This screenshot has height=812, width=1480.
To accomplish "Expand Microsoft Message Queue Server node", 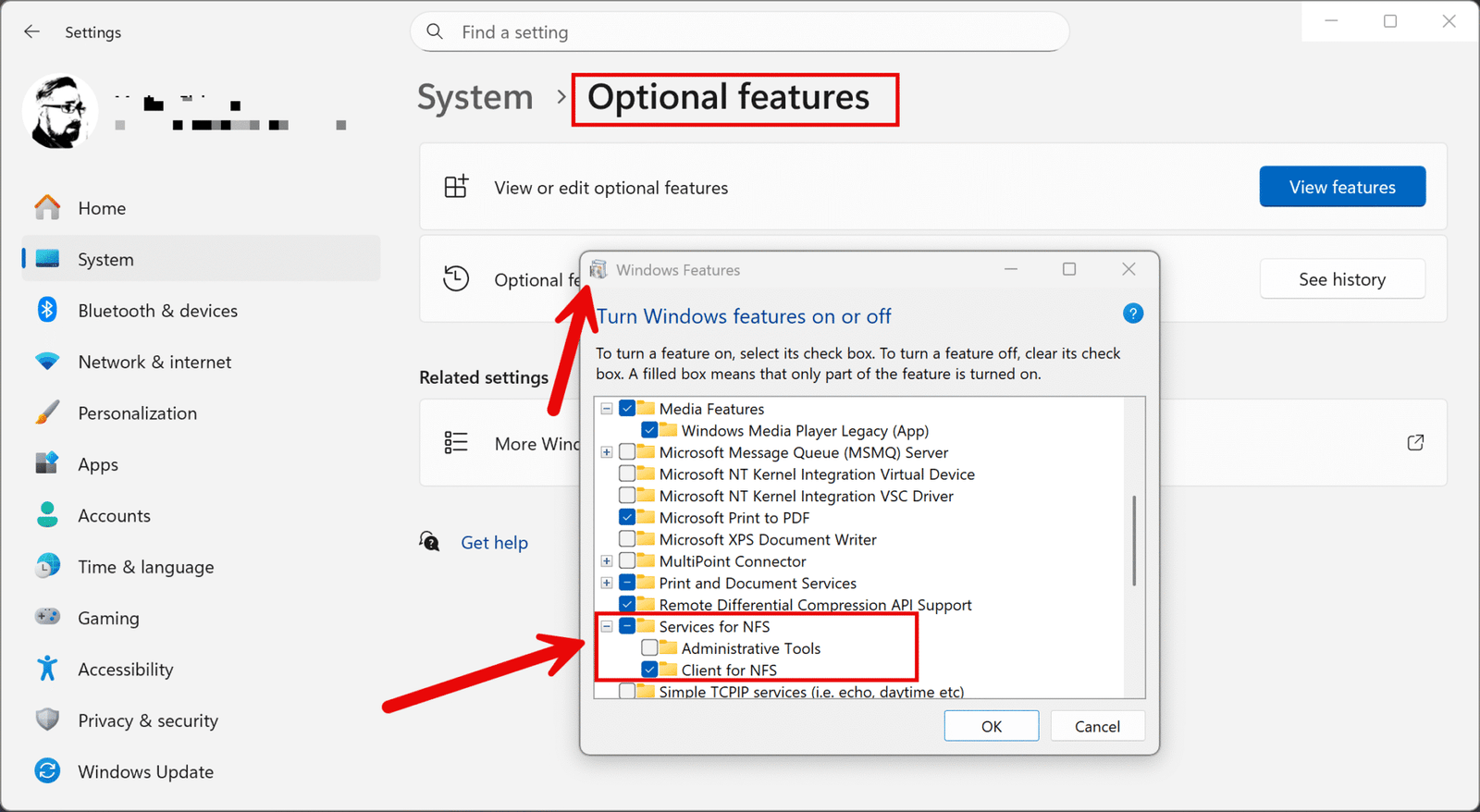I will click(x=607, y=452).
